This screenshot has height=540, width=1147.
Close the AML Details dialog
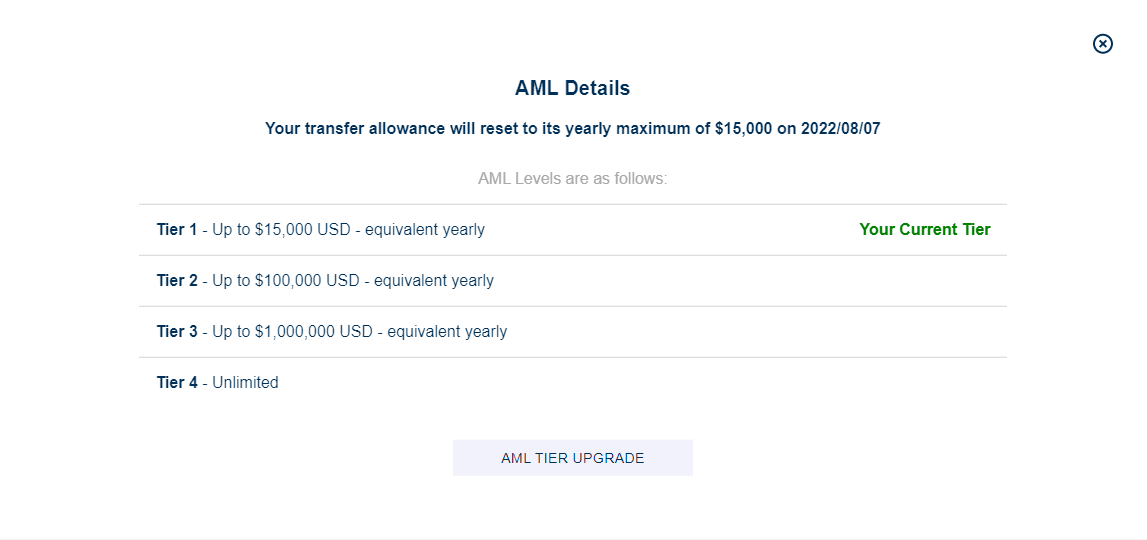point(1102,44)
